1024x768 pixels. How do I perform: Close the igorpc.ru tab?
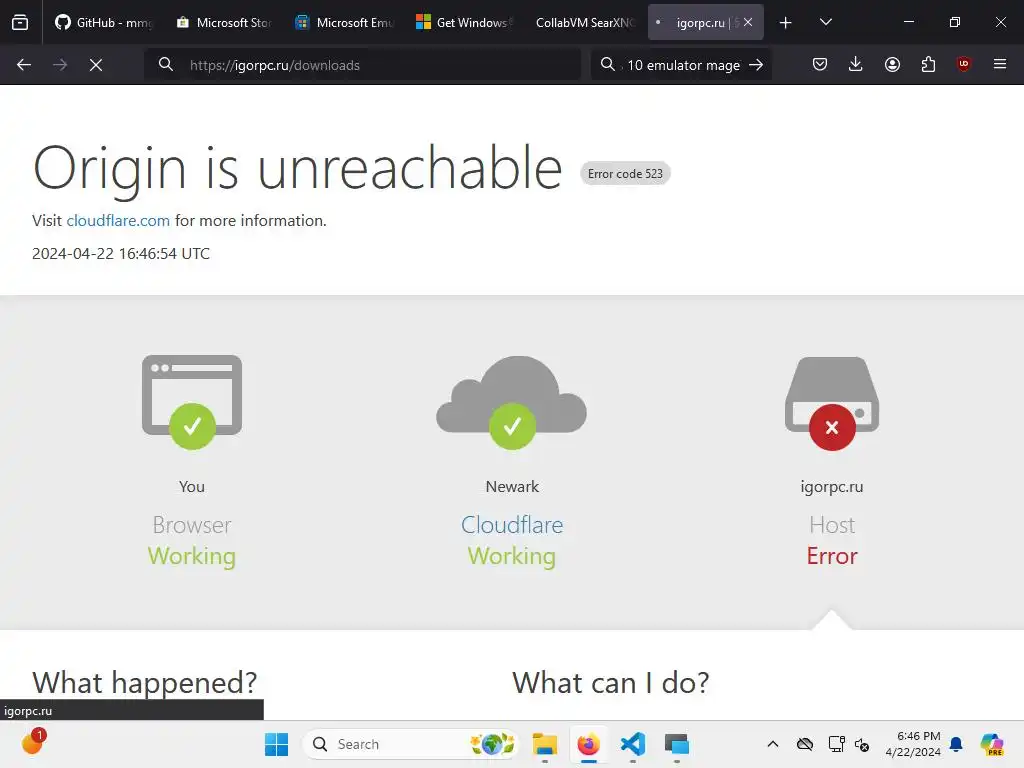coord(748,22)
